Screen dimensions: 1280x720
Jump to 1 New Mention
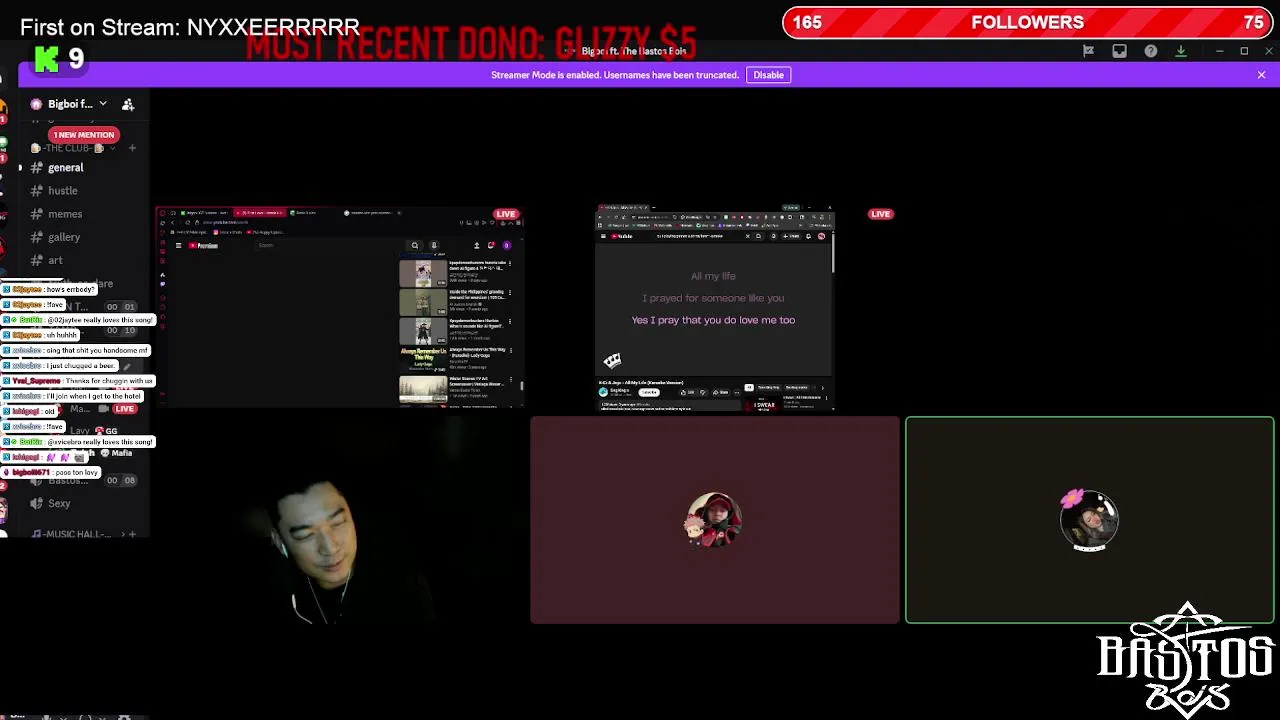click(84, 135)
